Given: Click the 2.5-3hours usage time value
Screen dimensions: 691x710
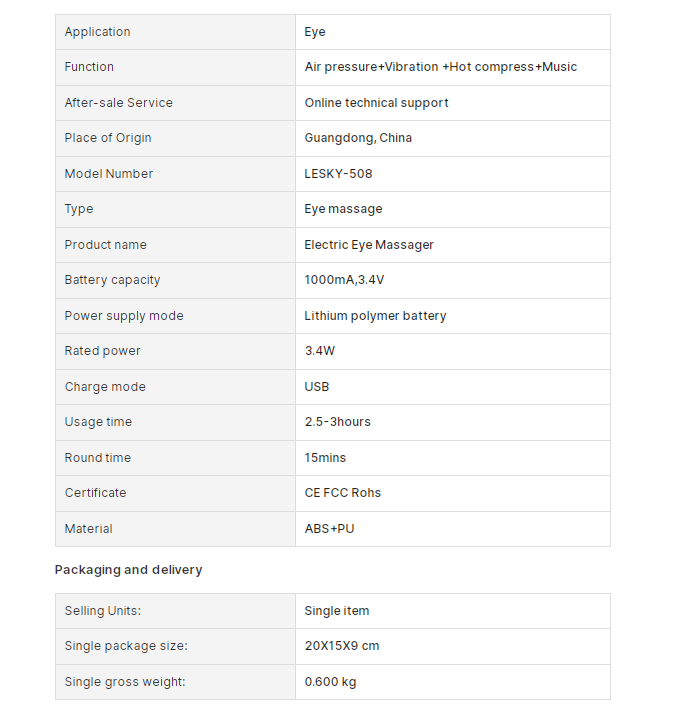Looking at the screenshot, I should pos(338,422).
